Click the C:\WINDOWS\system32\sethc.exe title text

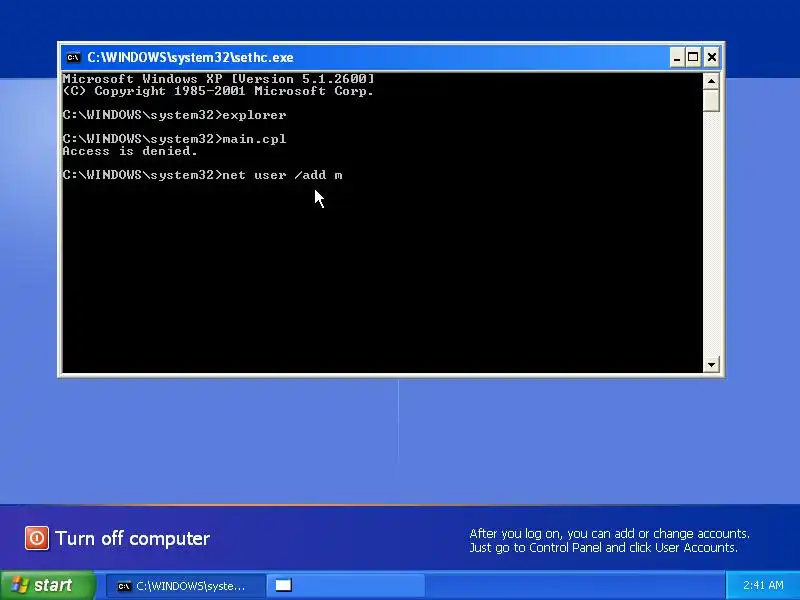click(x=190, y=57)
